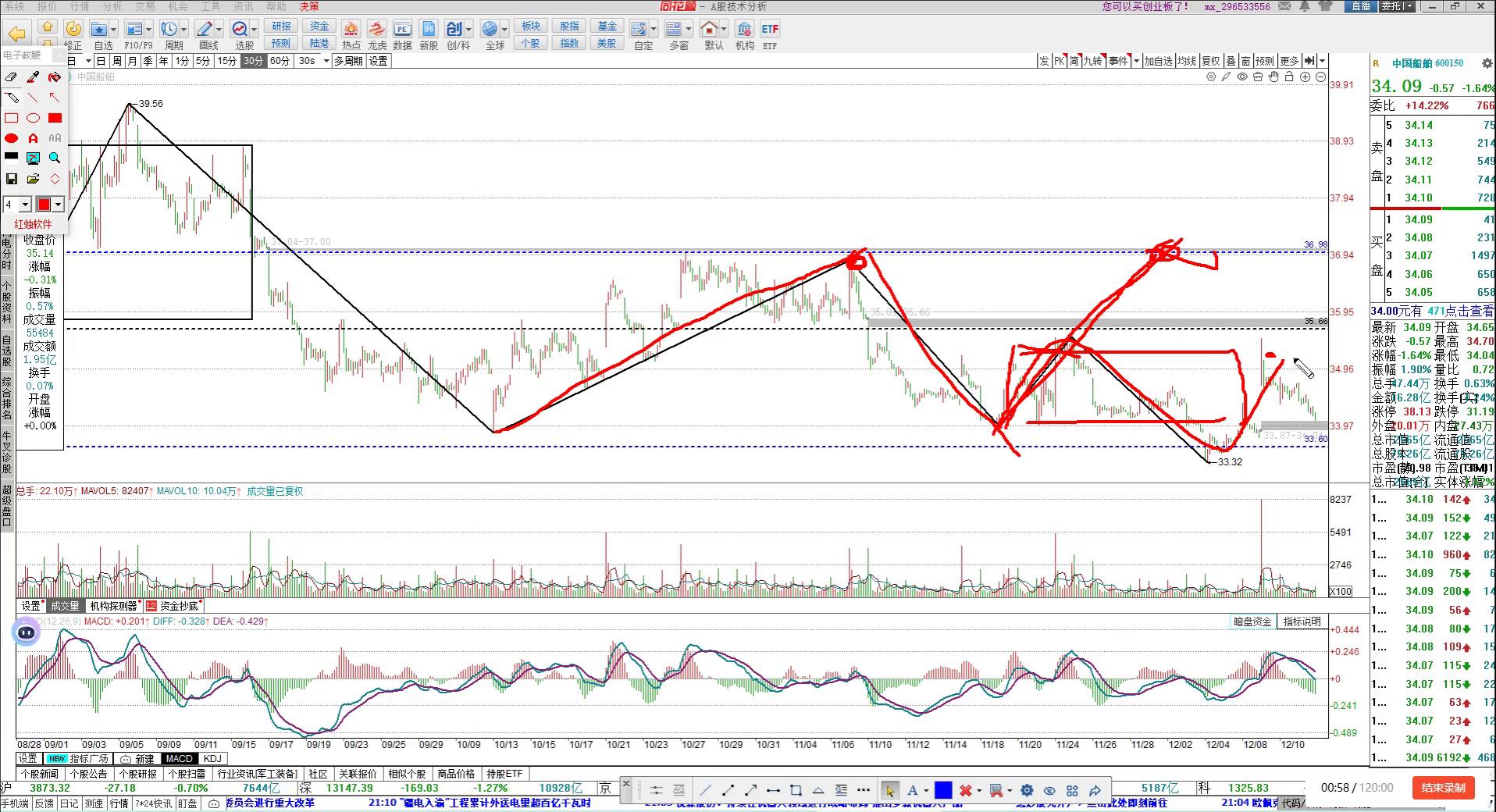1496x812 pixels.
Task: Switch to the KDJ indicator tab
Action: [212, 758]
